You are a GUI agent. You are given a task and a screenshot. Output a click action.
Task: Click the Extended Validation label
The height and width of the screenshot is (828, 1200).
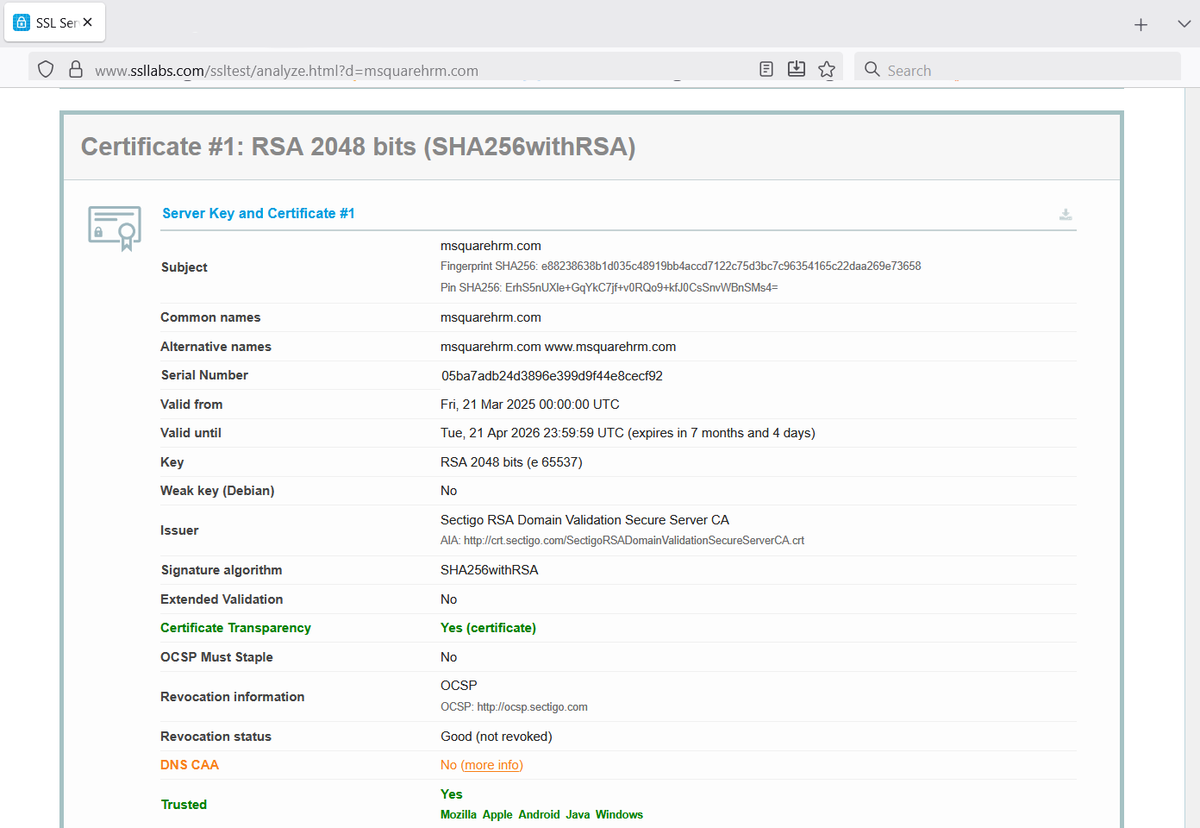222,599
